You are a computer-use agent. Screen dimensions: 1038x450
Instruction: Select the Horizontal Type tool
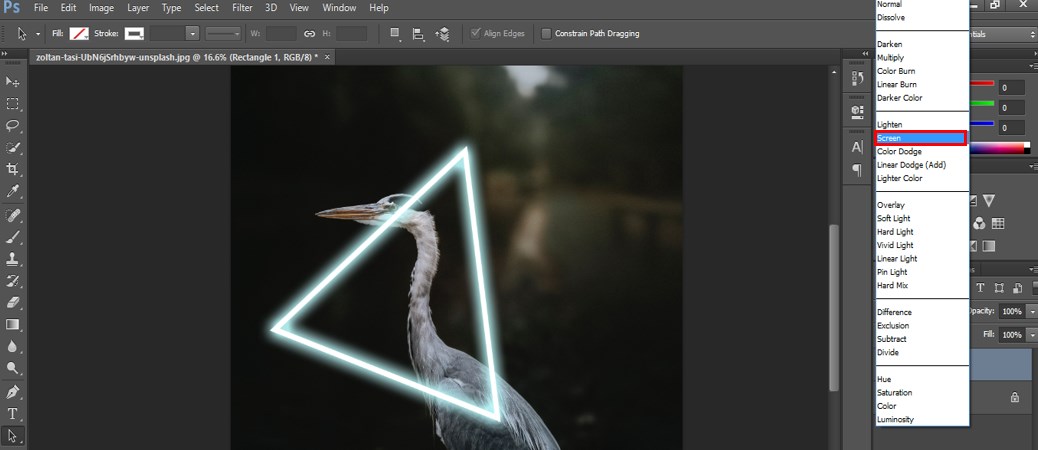tap(12, 414)
